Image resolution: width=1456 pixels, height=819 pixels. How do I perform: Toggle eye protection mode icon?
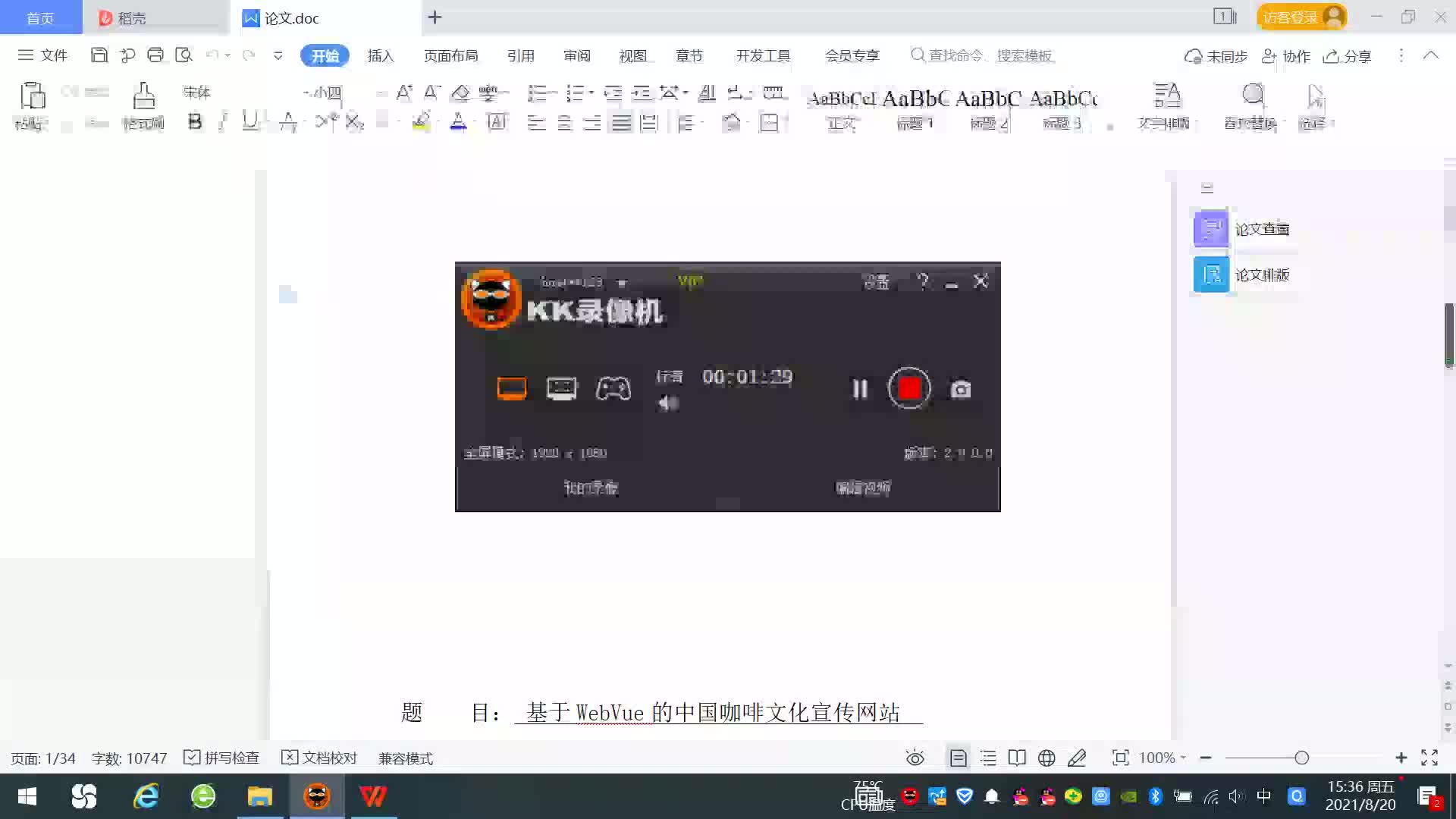(x=915, y=758)
